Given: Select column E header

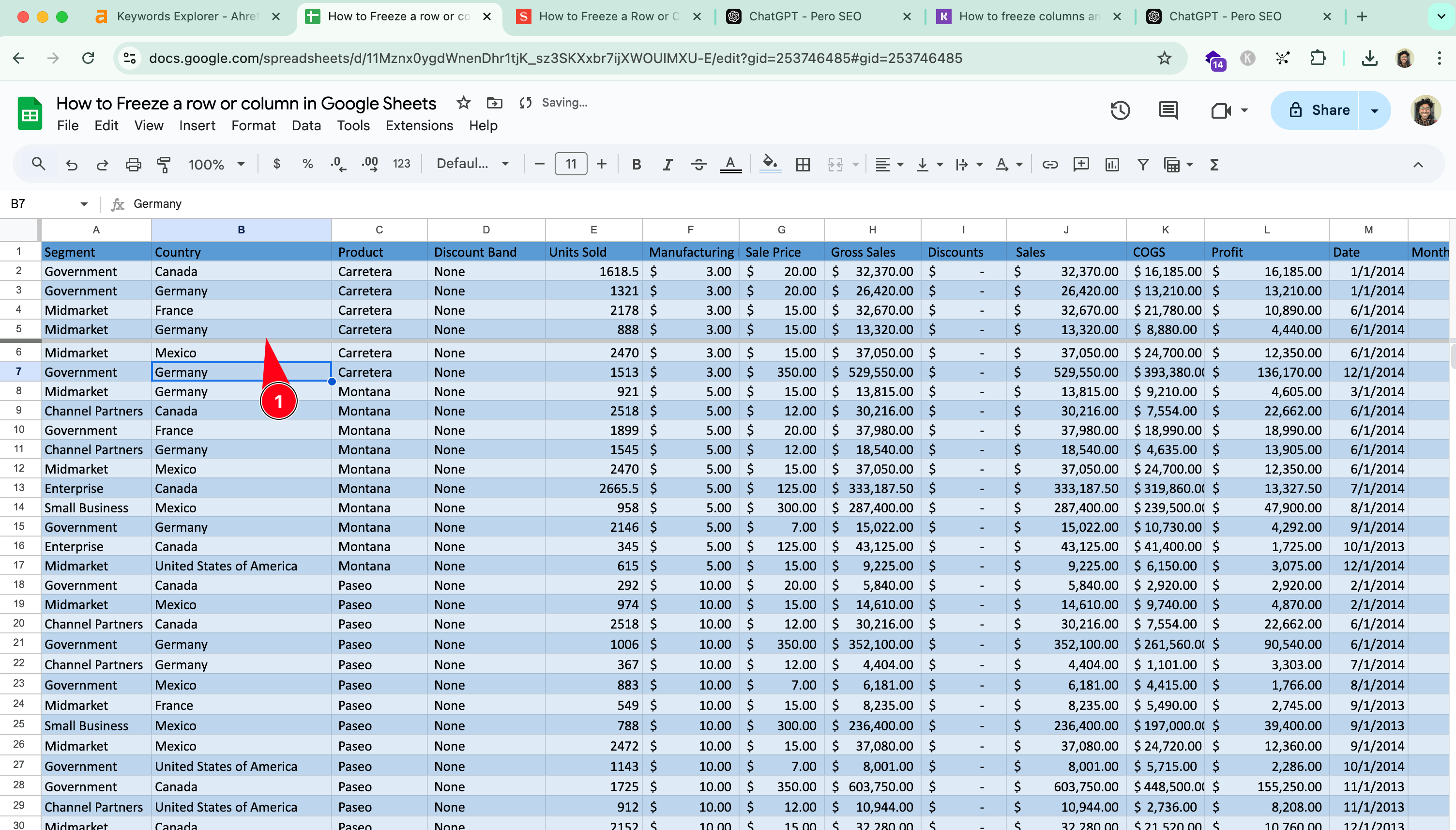Looking at the screenshot, I should point(593,230).
